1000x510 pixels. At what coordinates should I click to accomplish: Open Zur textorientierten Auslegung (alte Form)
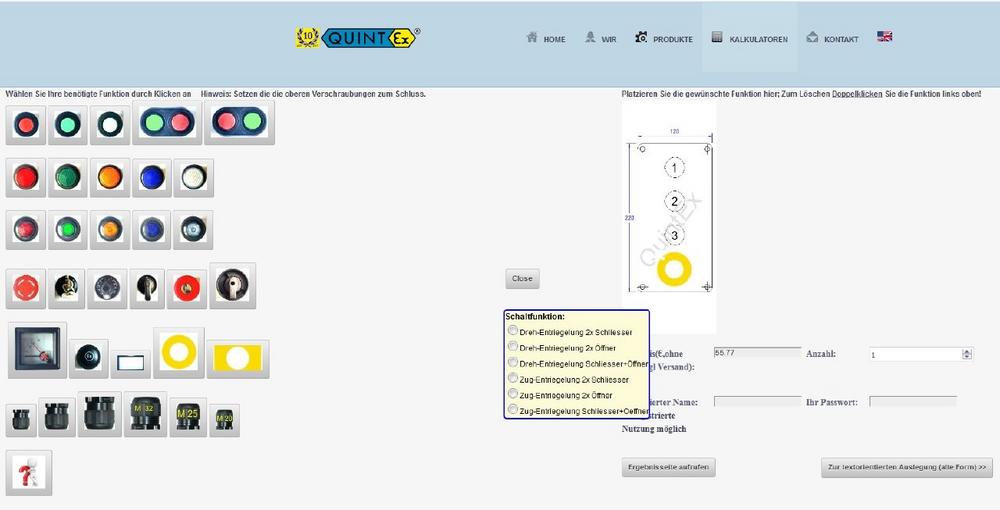click(x=907, y=467)
